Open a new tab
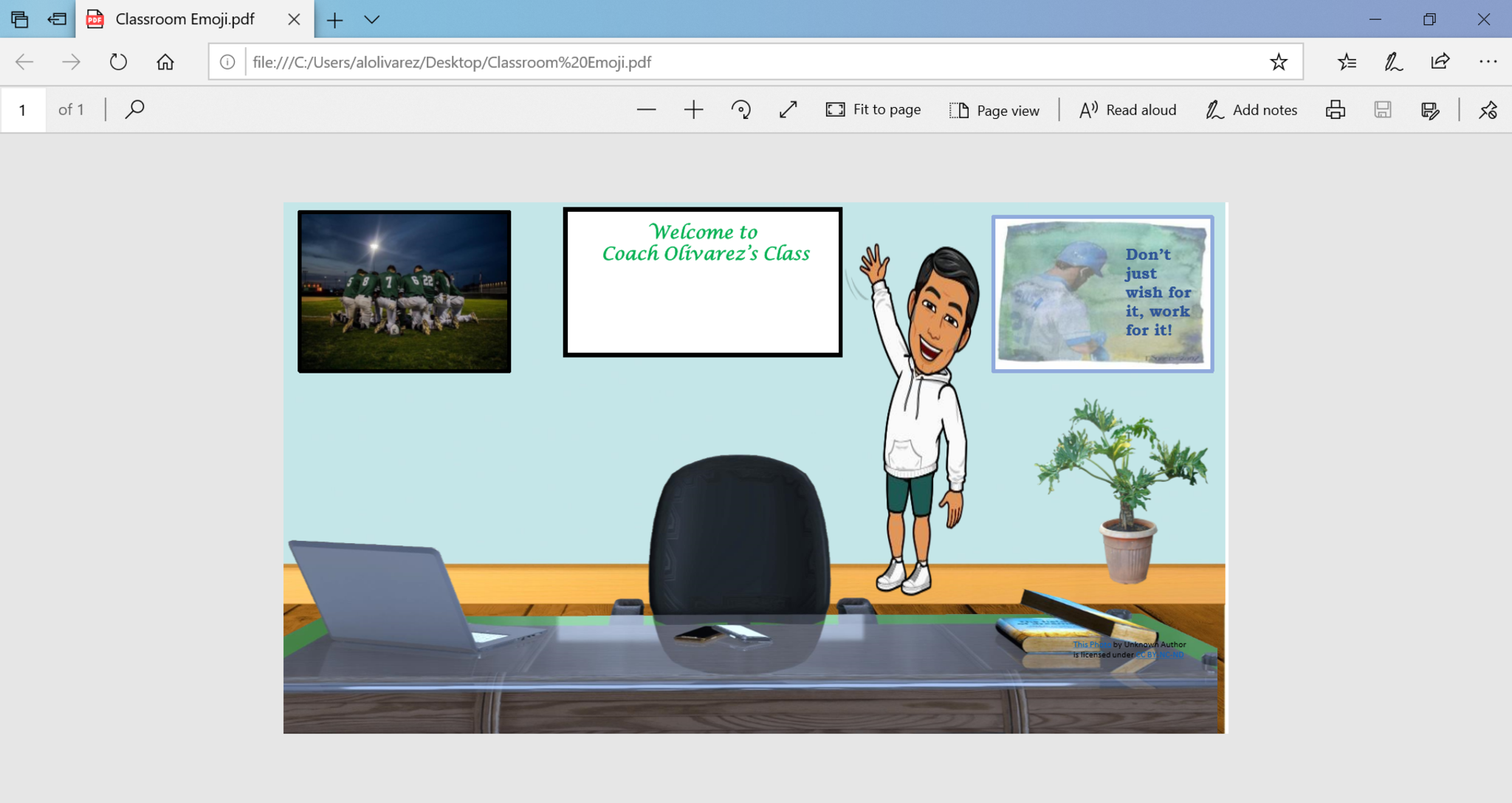This screenshot has height=803, width=1512. (x=334, y=20)
